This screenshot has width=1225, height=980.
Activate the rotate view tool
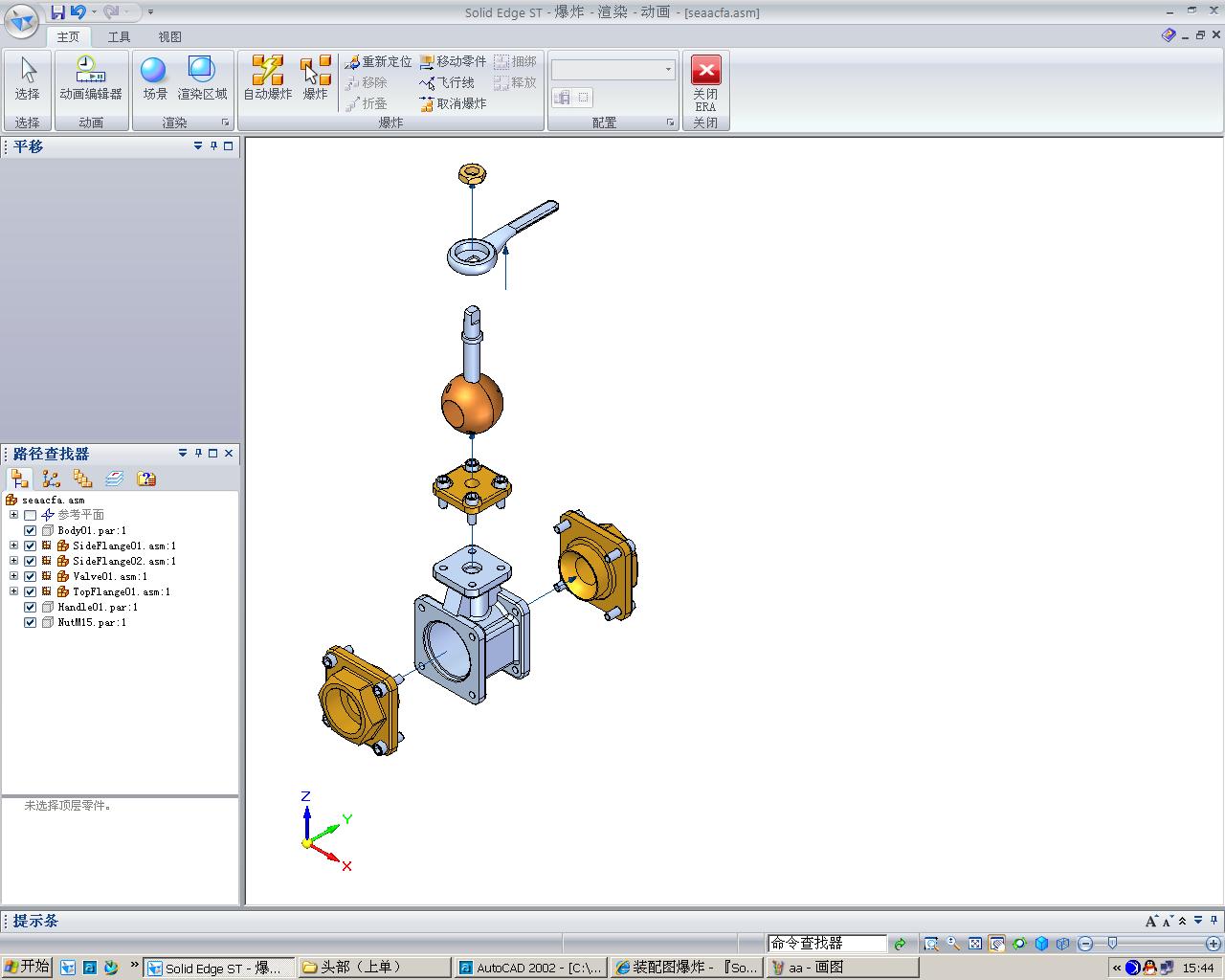(1019, 944)
